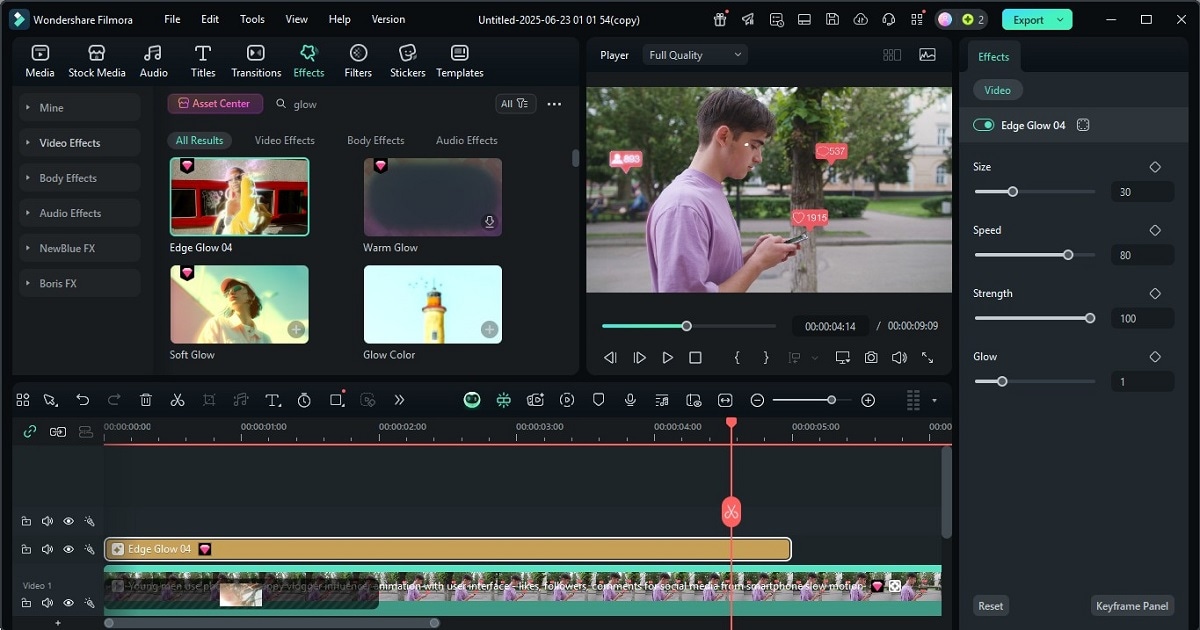Click the voiceover microphone icon

[630, 400]
